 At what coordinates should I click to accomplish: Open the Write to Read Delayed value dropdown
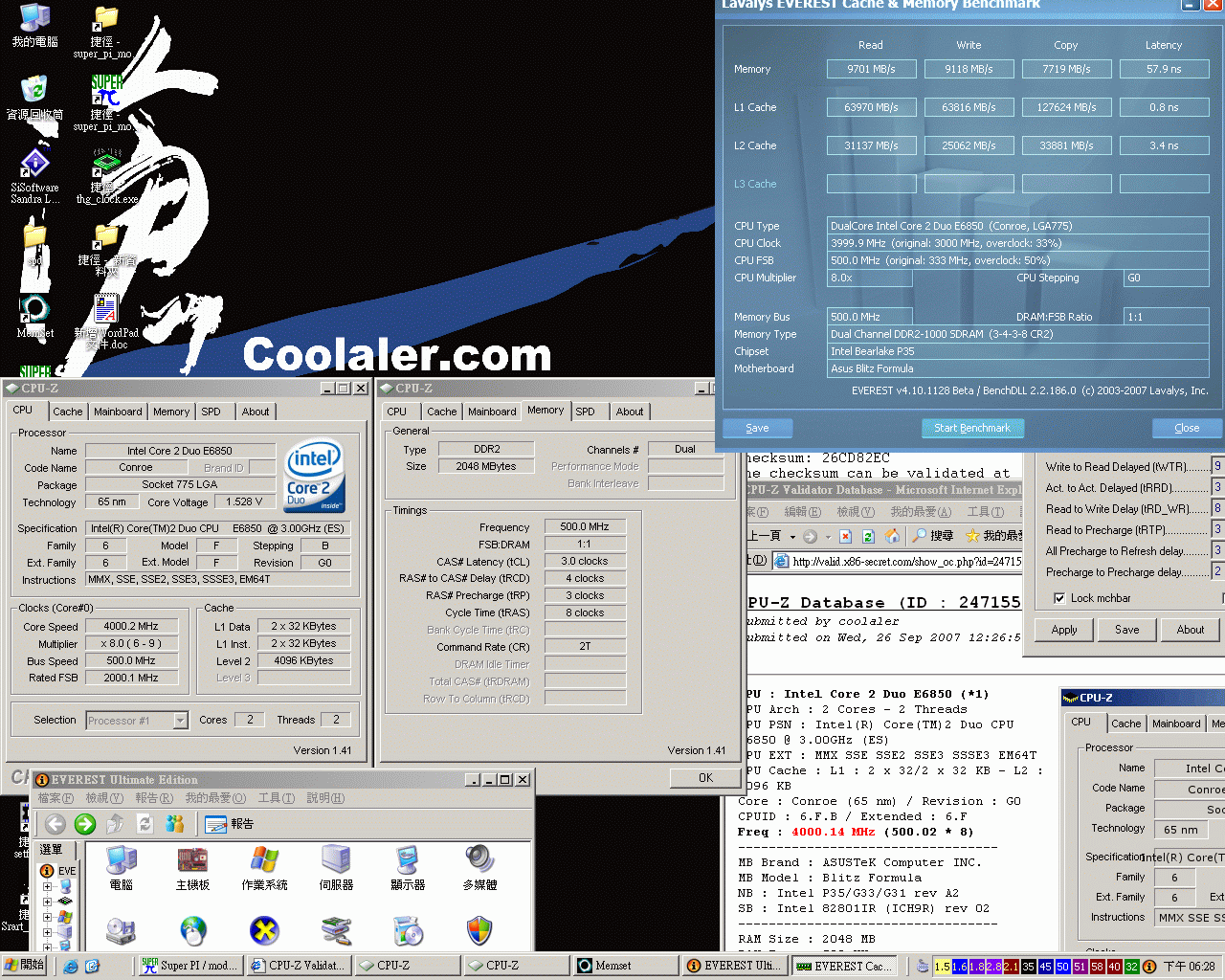click(1218, 466)
